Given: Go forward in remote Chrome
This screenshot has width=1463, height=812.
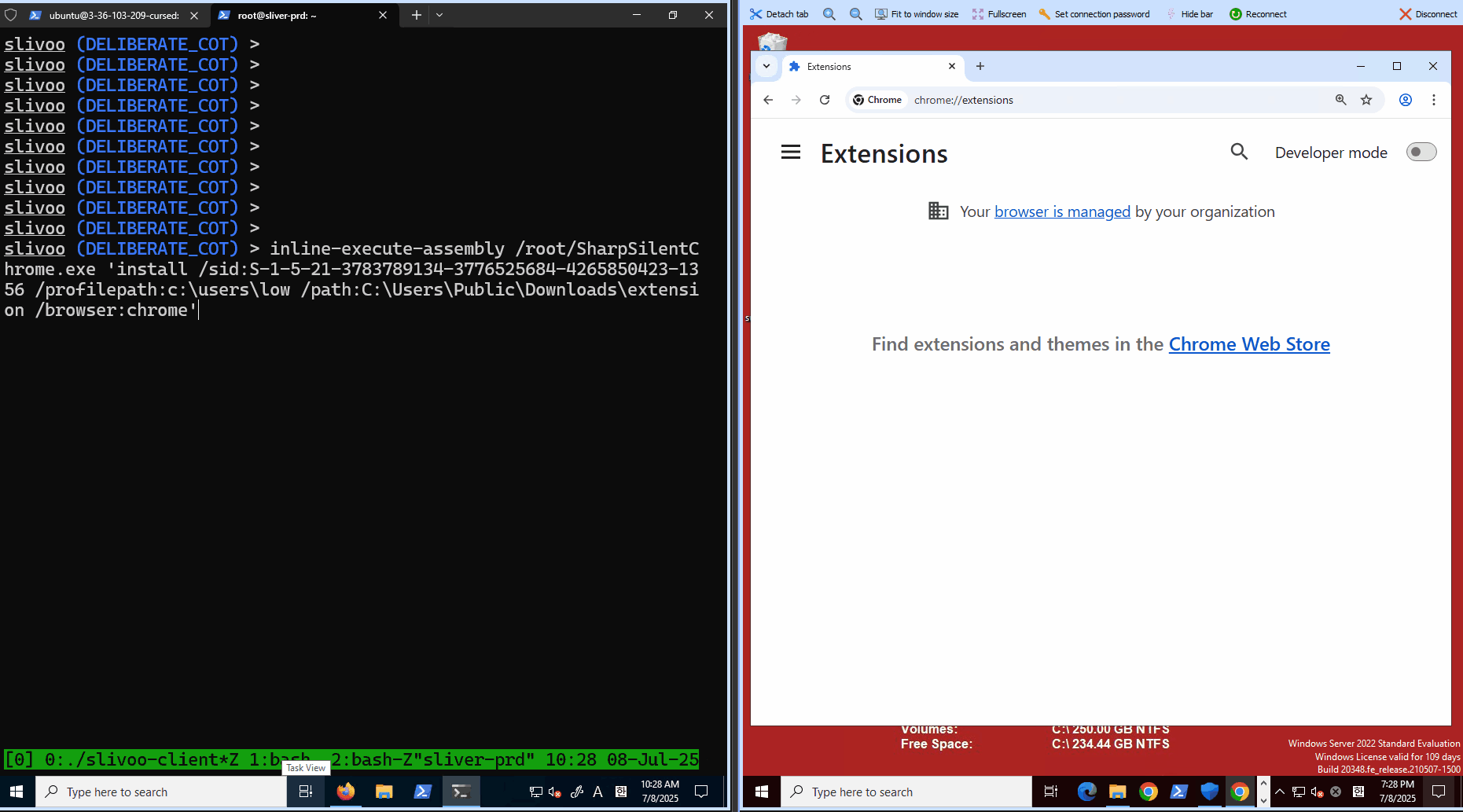Looking at the screenshot, I should click(x=796, y=100).
